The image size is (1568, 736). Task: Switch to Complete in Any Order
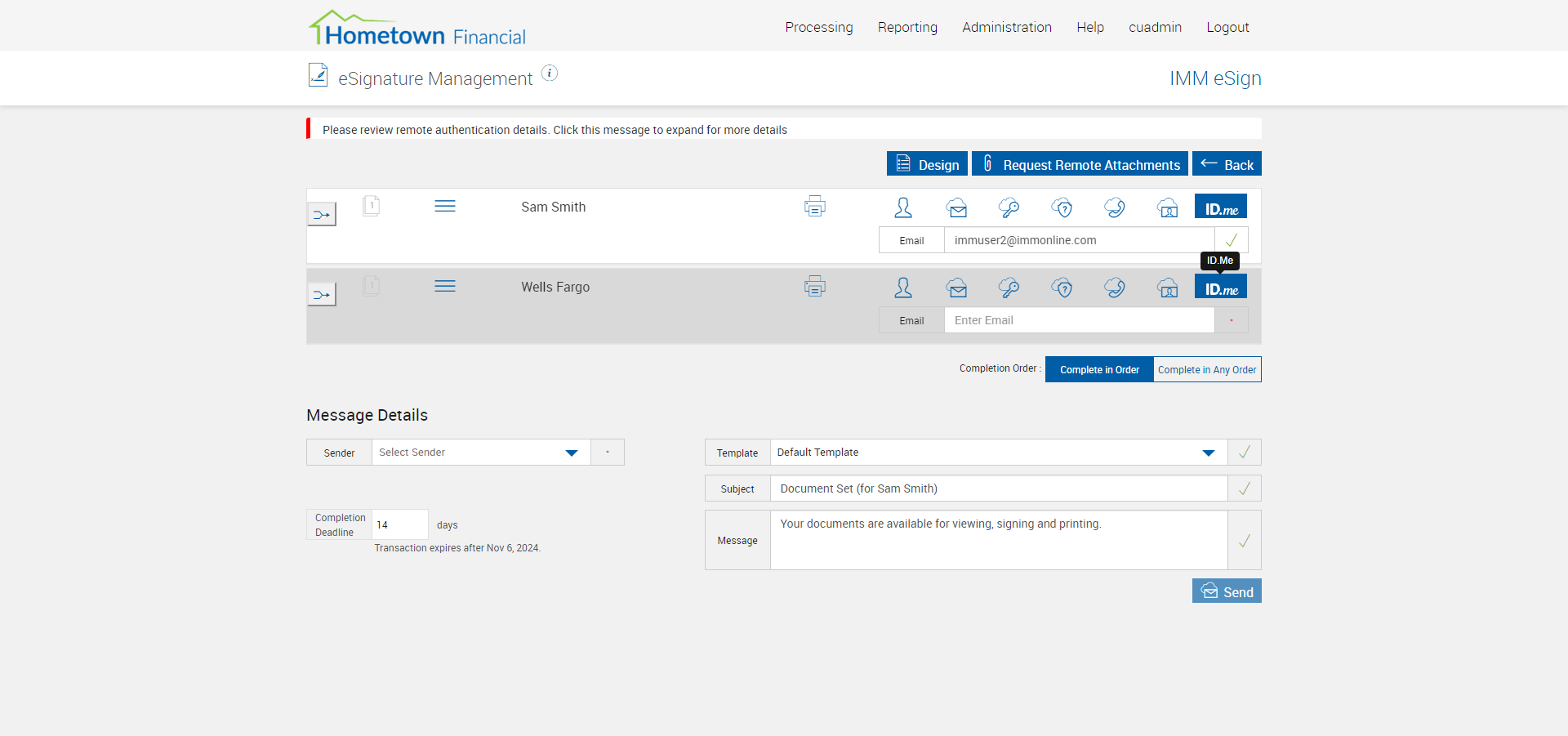(1206, 369)
